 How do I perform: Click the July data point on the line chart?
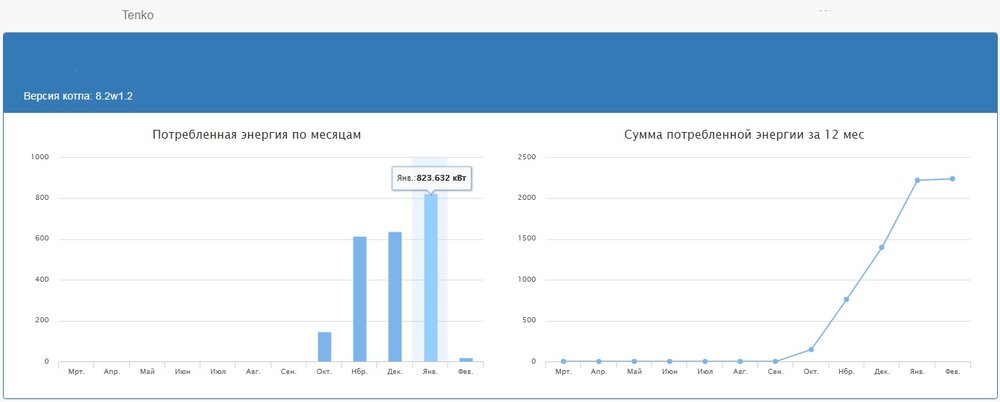point(705,361)
